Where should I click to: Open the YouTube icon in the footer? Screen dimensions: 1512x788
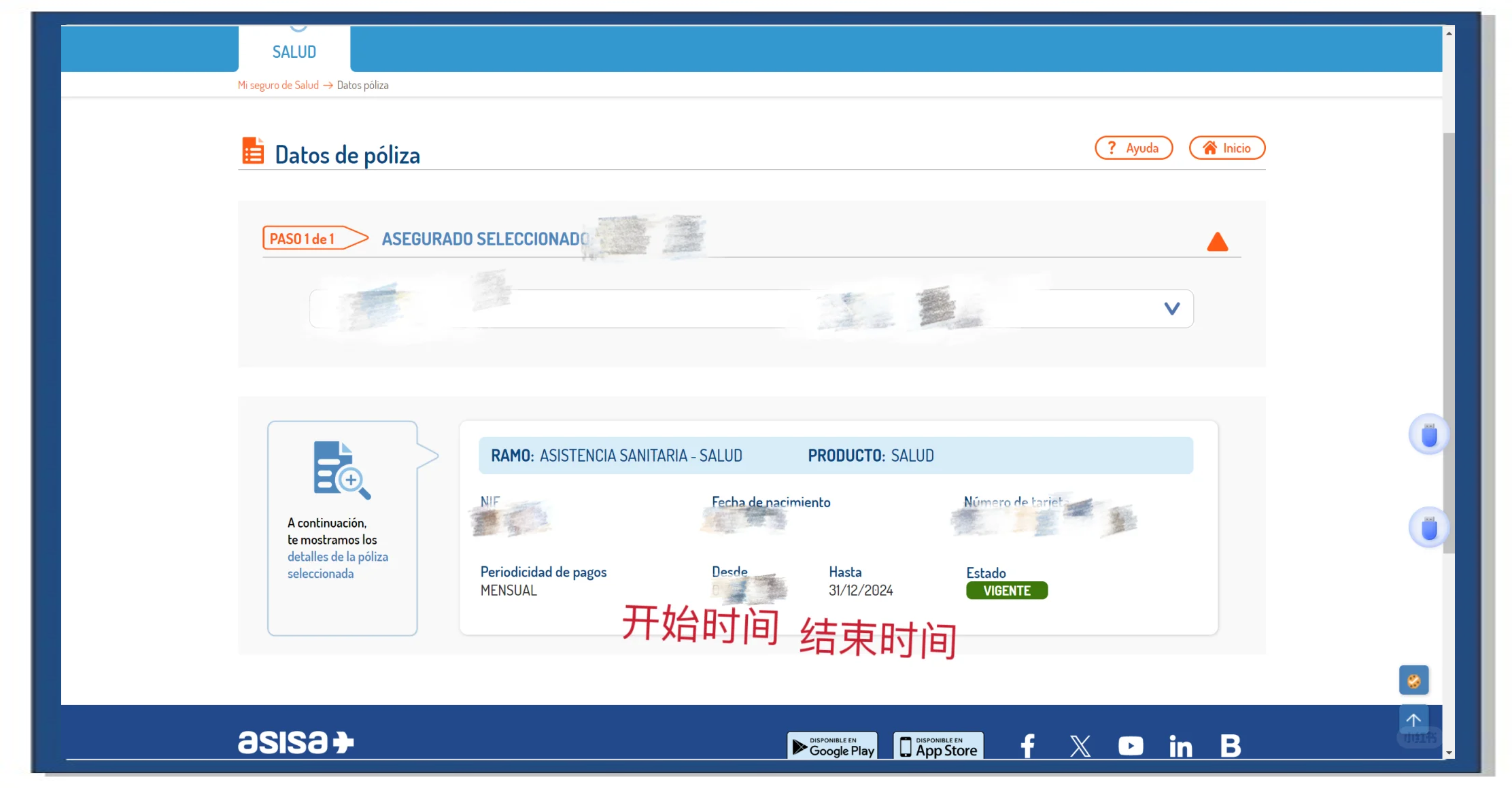[x=1131, y=746]
